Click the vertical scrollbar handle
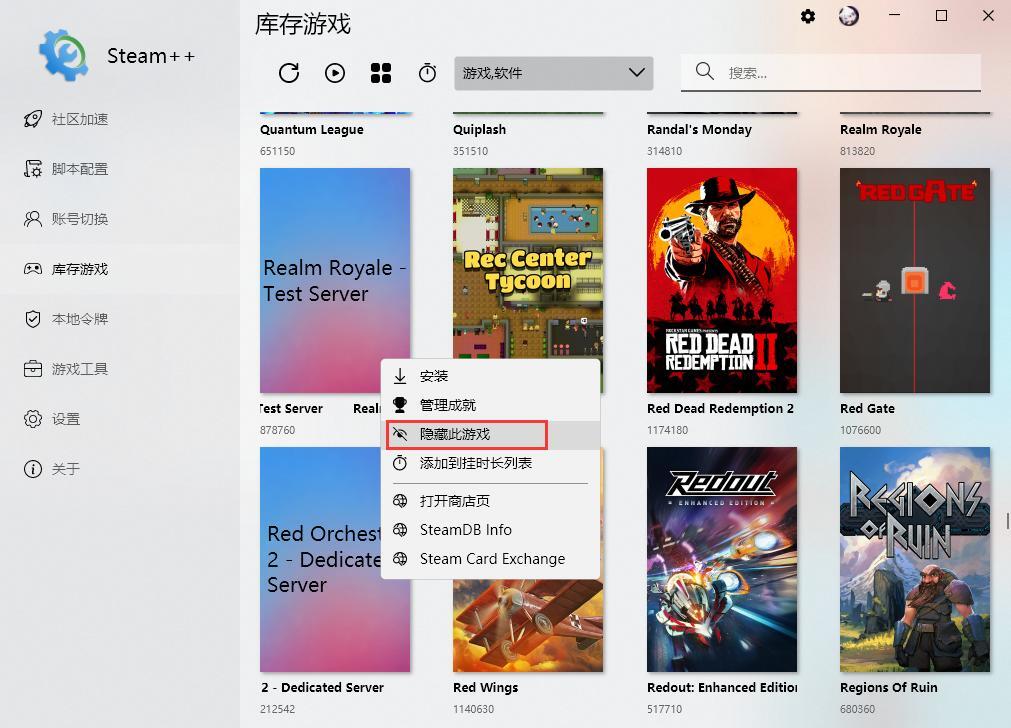The height and width of the screenshot is (728, 1011). (1007, 521)
